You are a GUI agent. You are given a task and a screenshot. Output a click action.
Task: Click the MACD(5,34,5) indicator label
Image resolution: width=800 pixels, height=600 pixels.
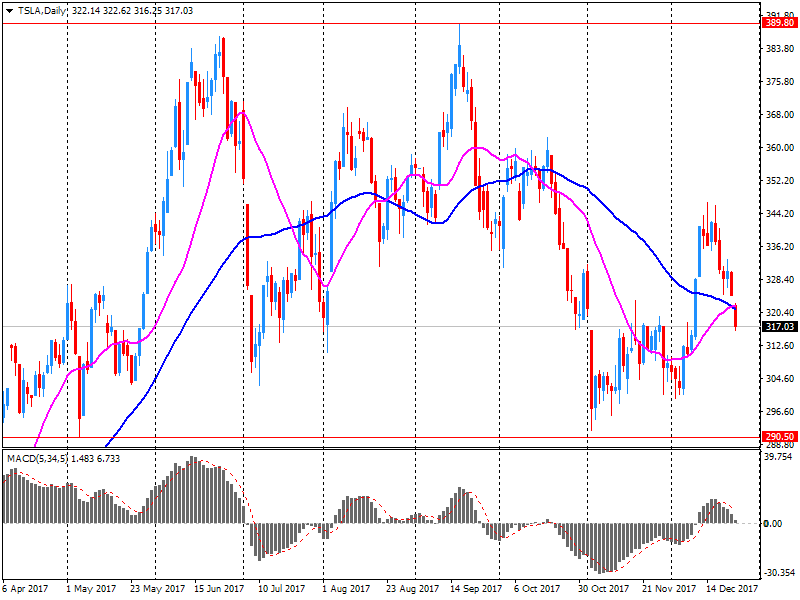pyautogui.click(x=38, y=458)
